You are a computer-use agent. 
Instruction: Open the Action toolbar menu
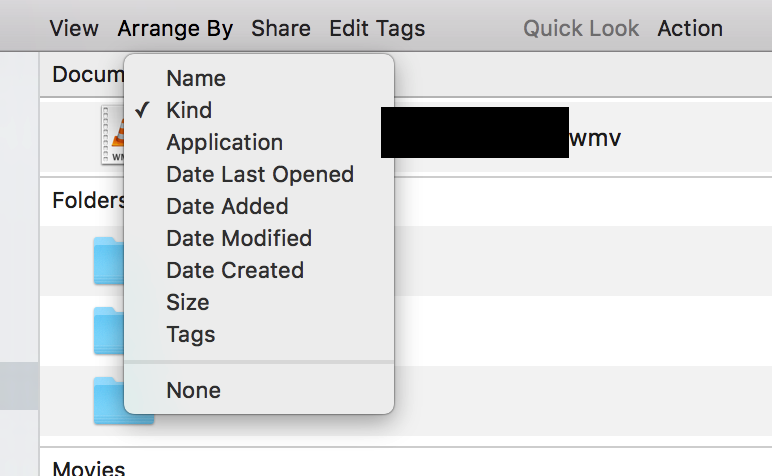click(x=690, y=29)
